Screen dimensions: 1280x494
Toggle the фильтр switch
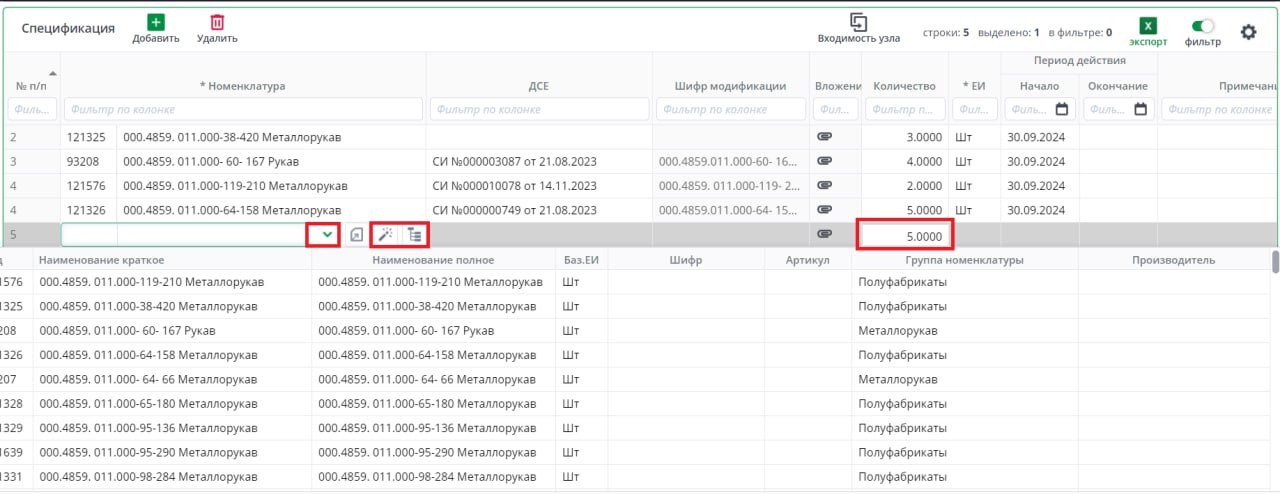tap(1203, 27)
